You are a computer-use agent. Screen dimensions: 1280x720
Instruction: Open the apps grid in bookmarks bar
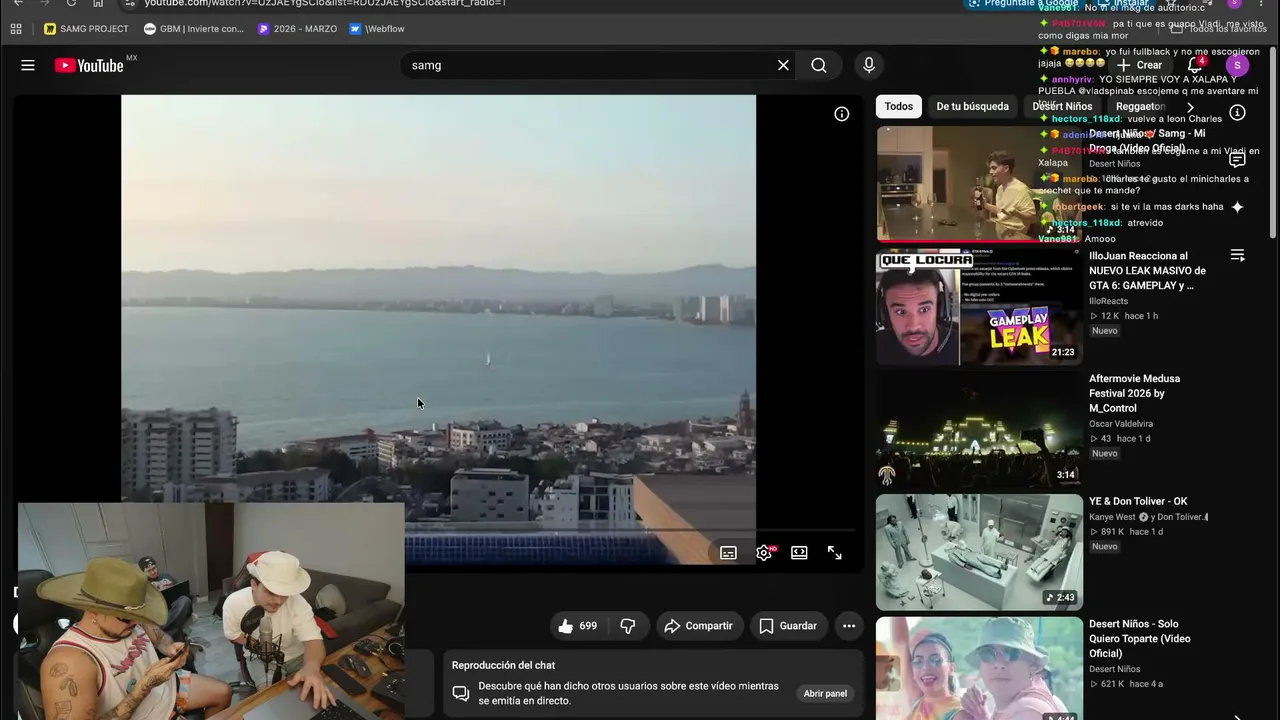[x=16, y=29]
